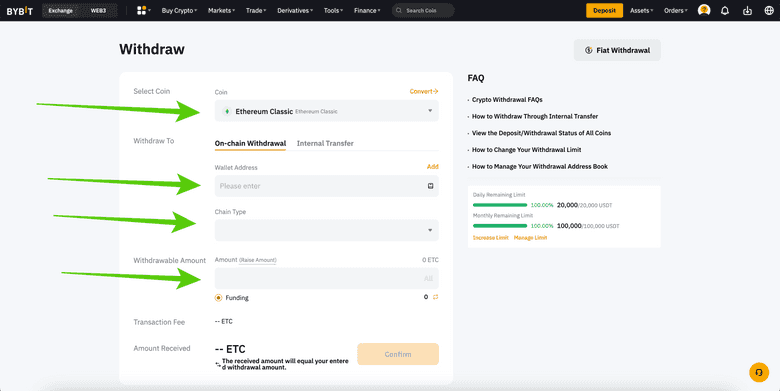Open the Crypto Withdrawal FAQs link
The image size is (780, 391).
point(507,99)
